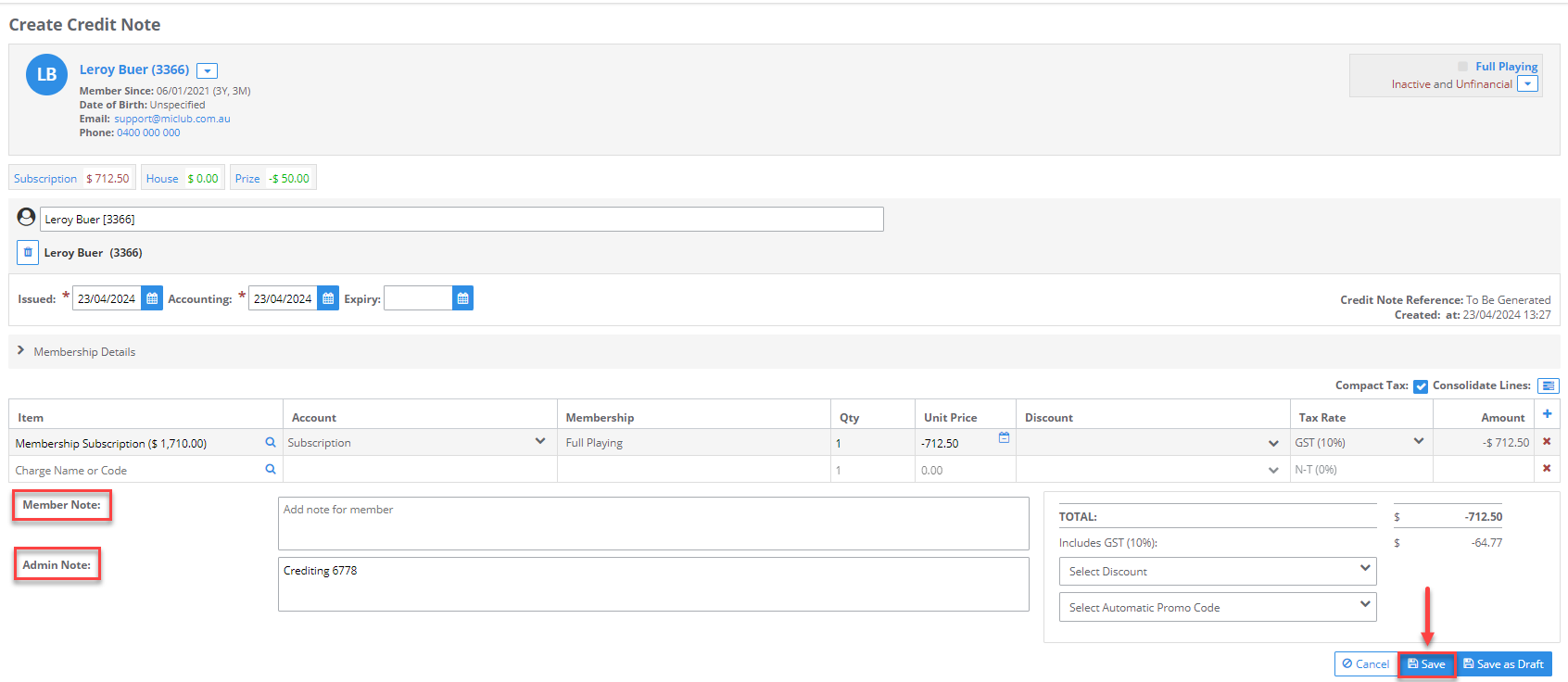
Task: Click the Qty field in Membership Subscription row
Action: point(872,443)
